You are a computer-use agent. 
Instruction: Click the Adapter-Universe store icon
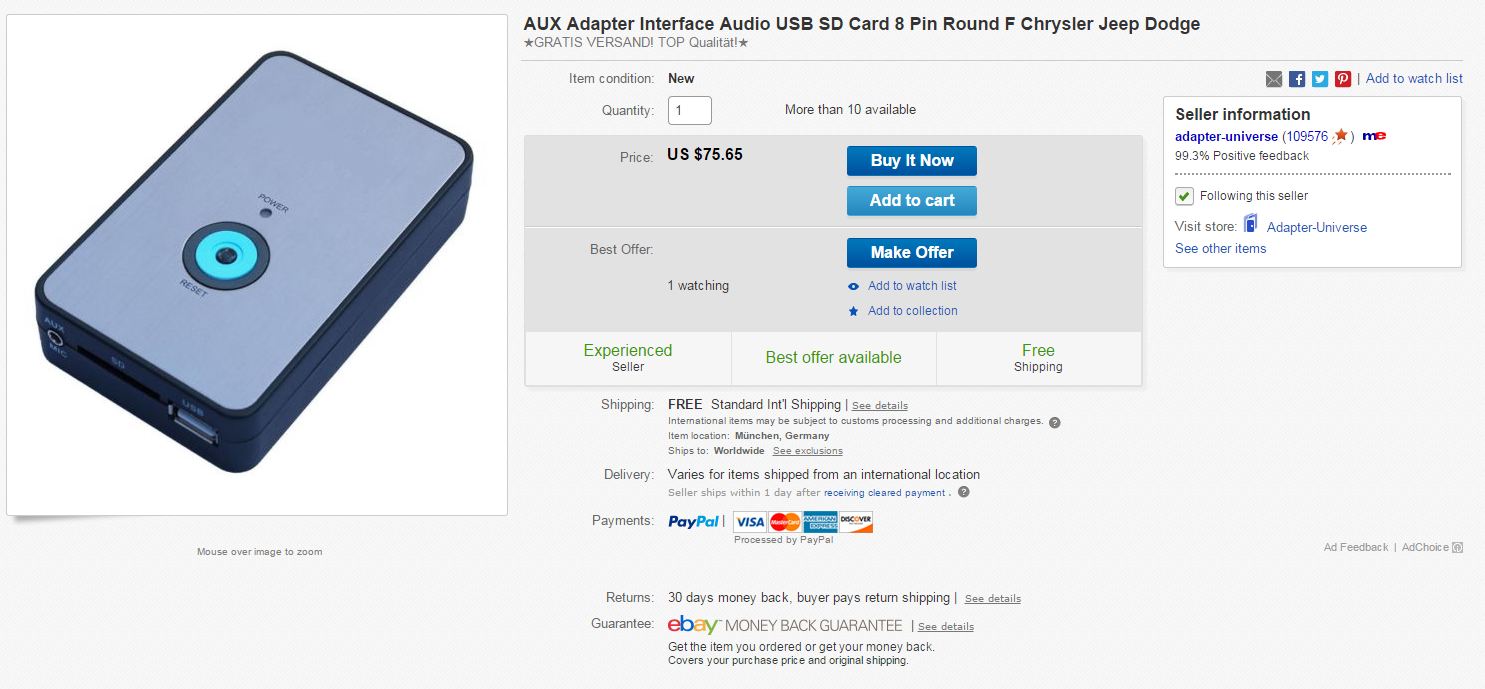tap(1250, 224)
